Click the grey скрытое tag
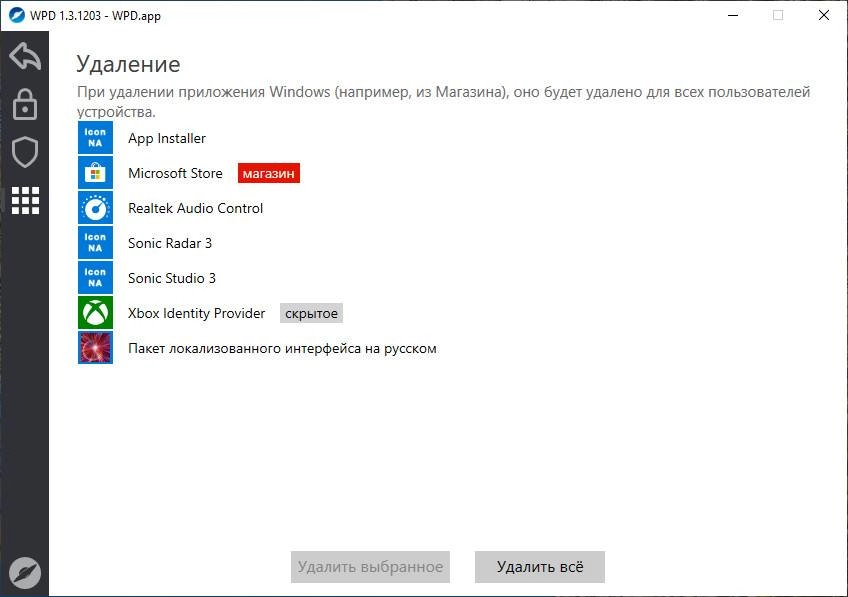 tap(311, 313)
